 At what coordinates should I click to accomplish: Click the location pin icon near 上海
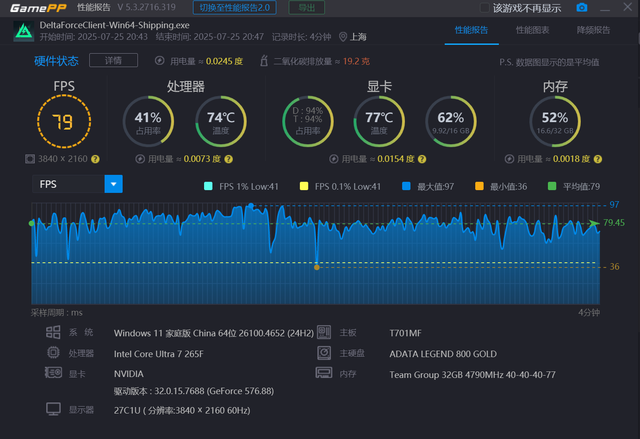(x=343, y=37)
